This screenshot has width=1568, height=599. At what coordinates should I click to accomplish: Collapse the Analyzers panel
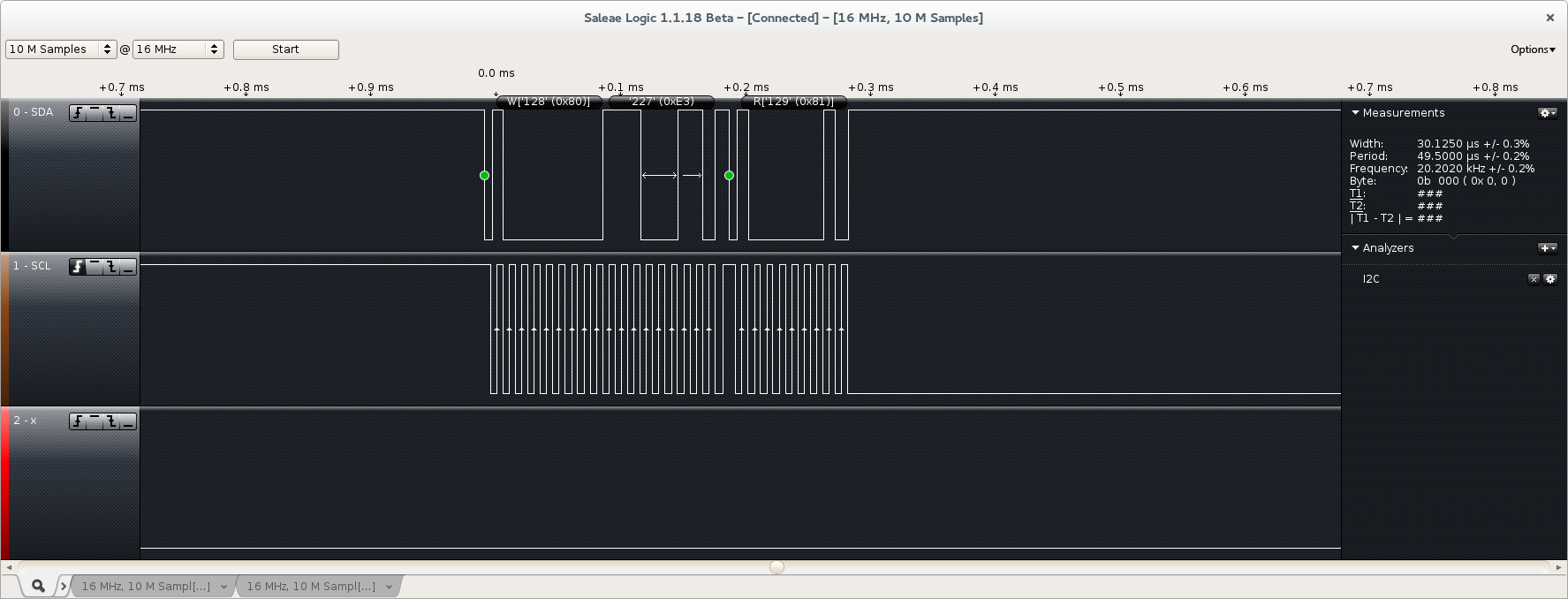click(x=1356, y=248)
